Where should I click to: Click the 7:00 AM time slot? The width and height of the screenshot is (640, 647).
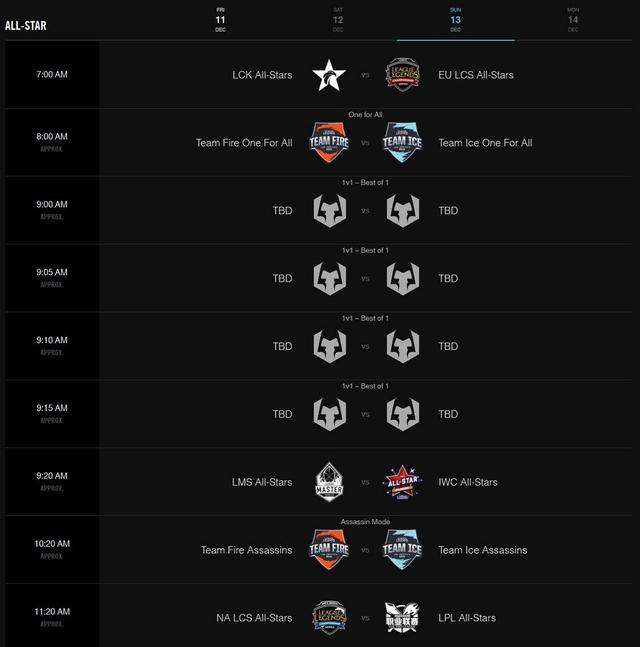tap(53, 75)
